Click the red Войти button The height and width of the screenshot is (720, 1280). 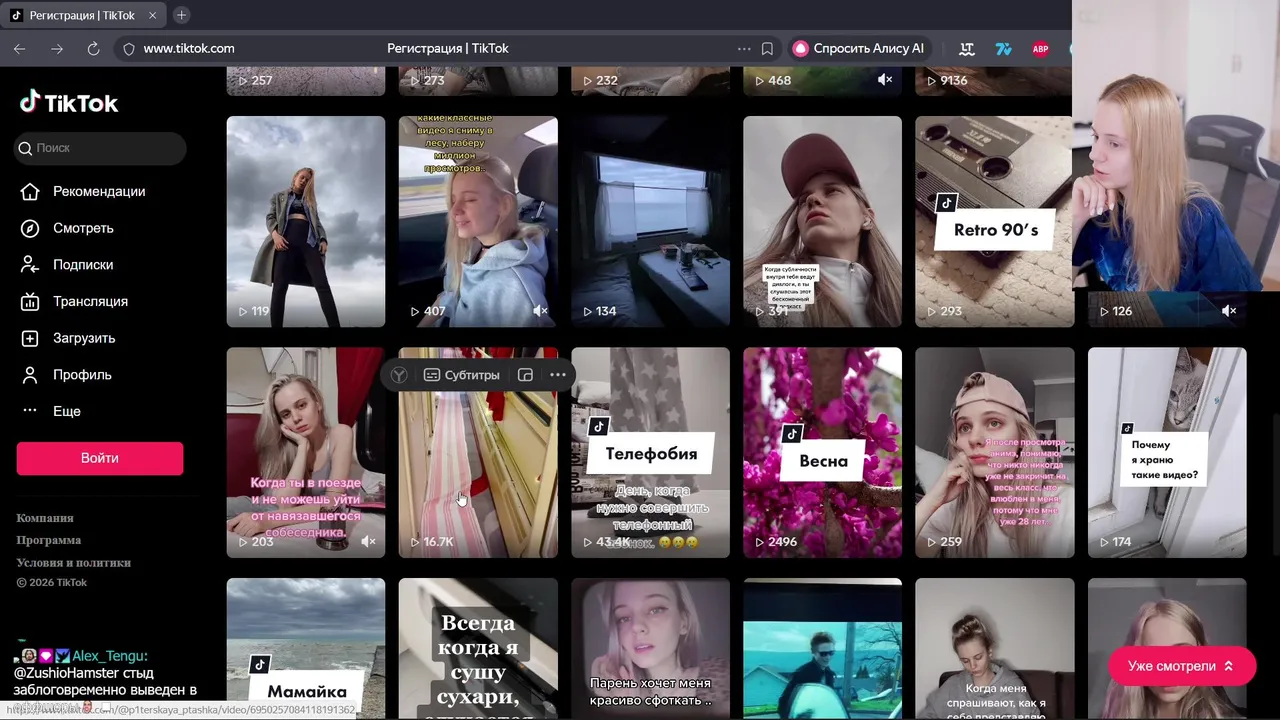[x=100, y=458]
